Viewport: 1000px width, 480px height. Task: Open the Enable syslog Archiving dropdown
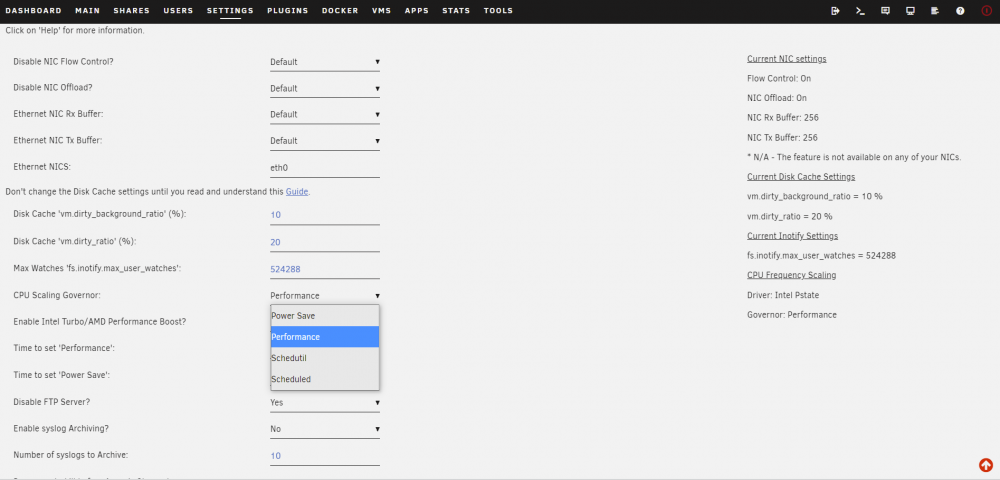(x=325, y=429)
